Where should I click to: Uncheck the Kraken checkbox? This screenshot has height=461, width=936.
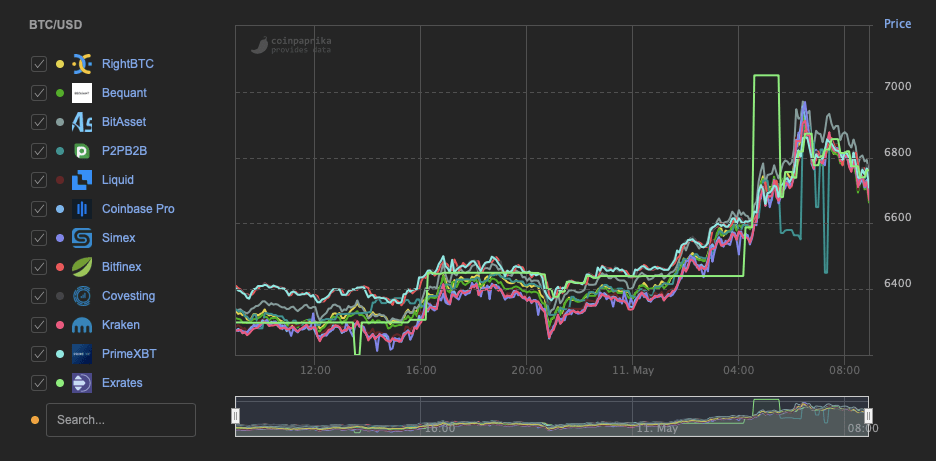(x=39, y=325)
